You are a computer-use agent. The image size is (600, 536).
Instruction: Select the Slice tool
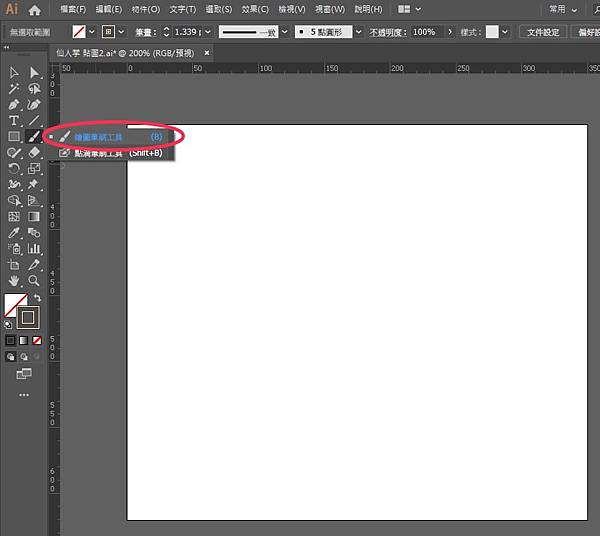click(x=34, y=265)
